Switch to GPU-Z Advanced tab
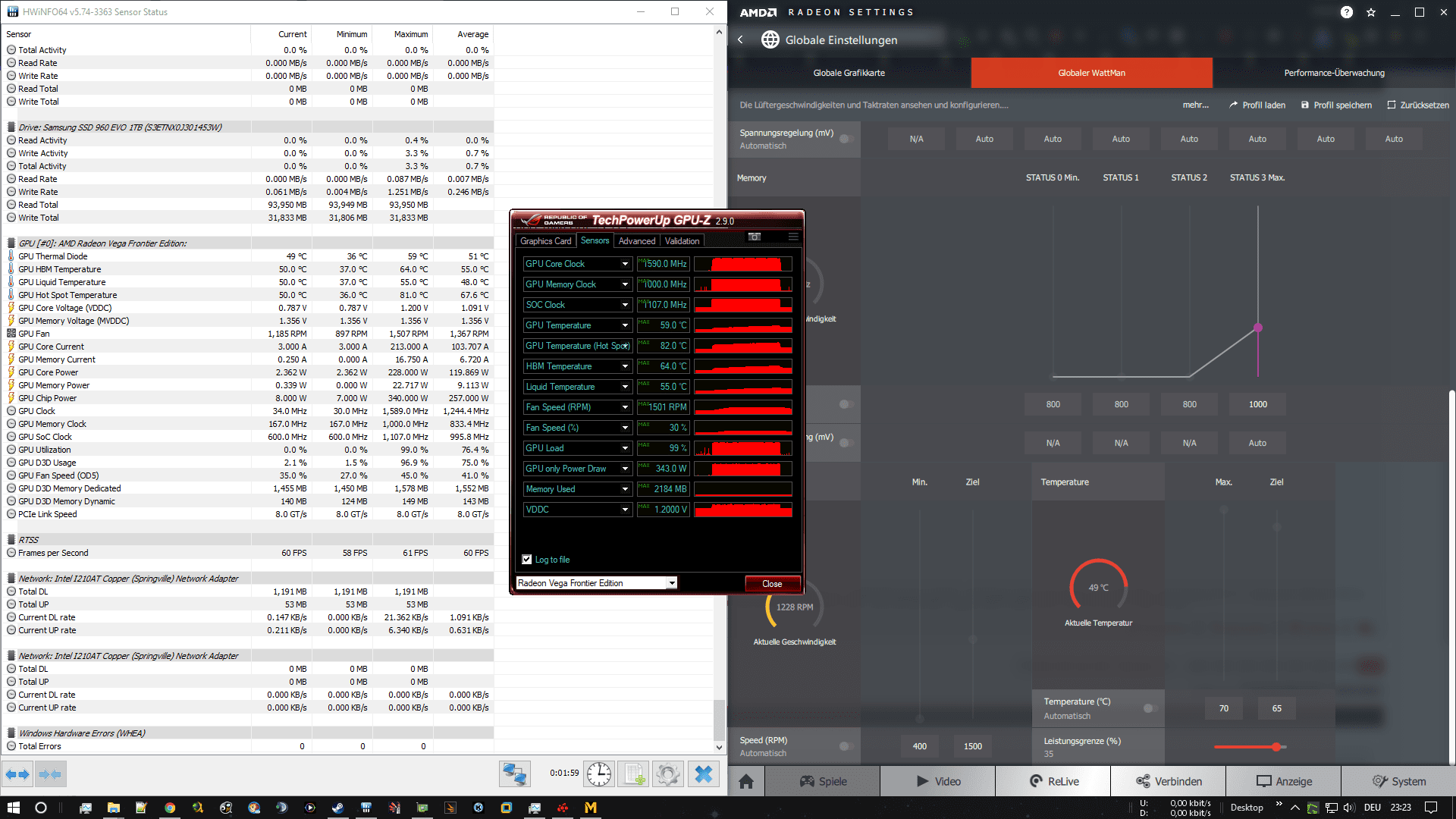The height and width of the screenshot is (819, 1456). coord(637,241)
